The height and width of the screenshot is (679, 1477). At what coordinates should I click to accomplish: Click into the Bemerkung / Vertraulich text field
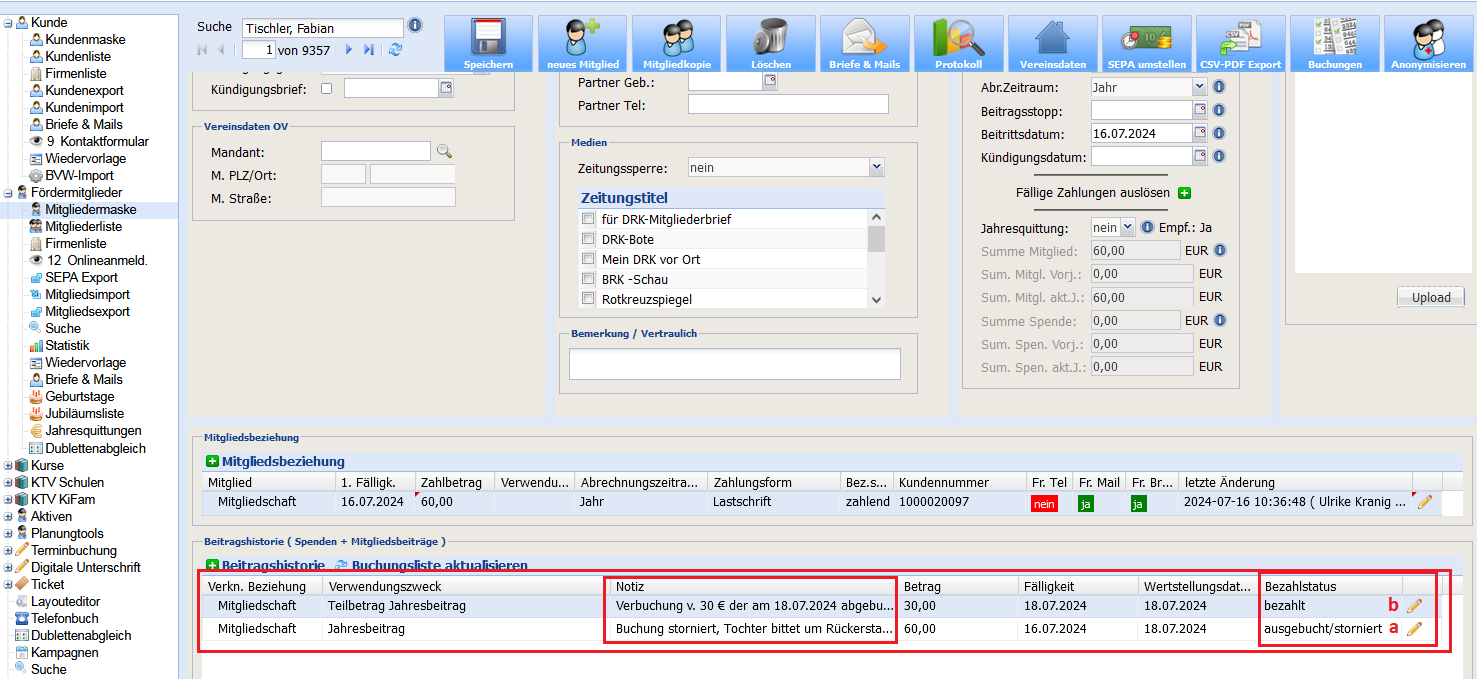click(735, 364)
